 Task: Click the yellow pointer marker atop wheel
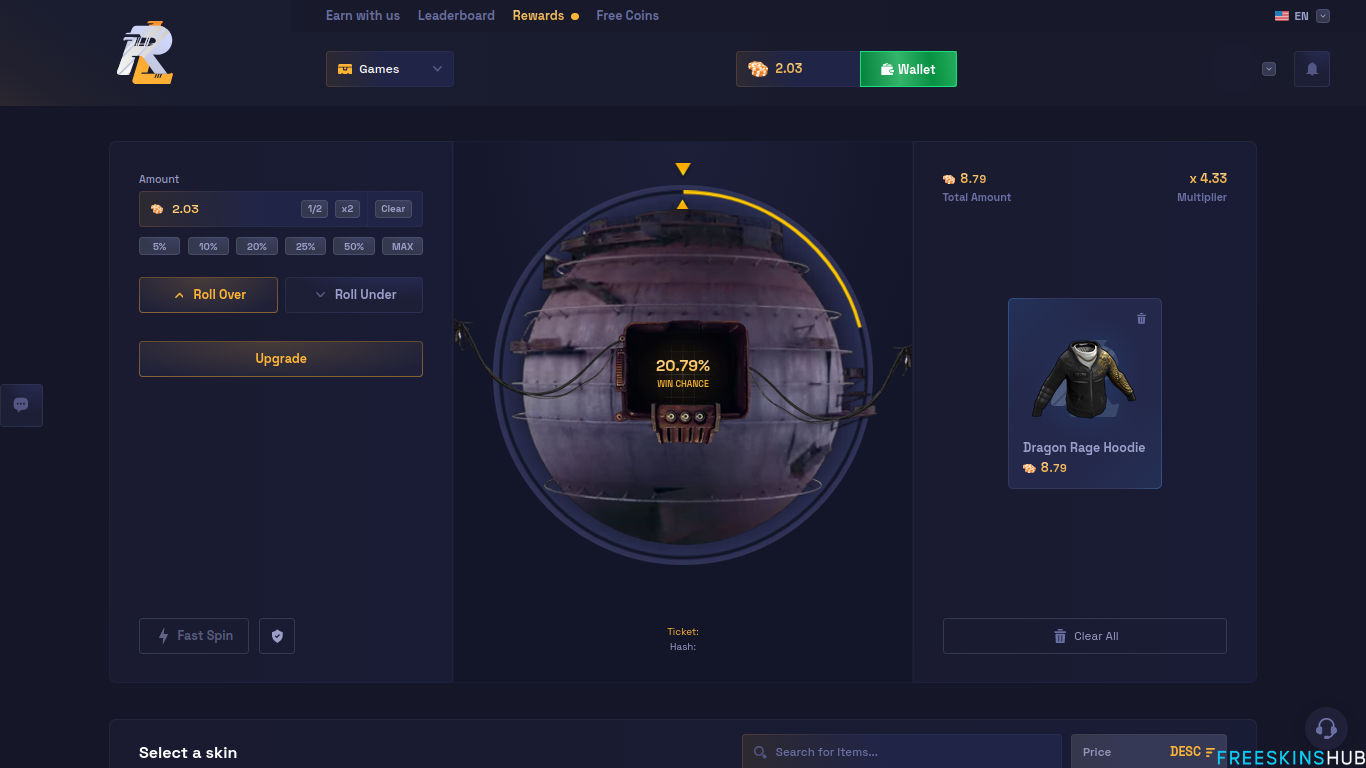[683, 169]
